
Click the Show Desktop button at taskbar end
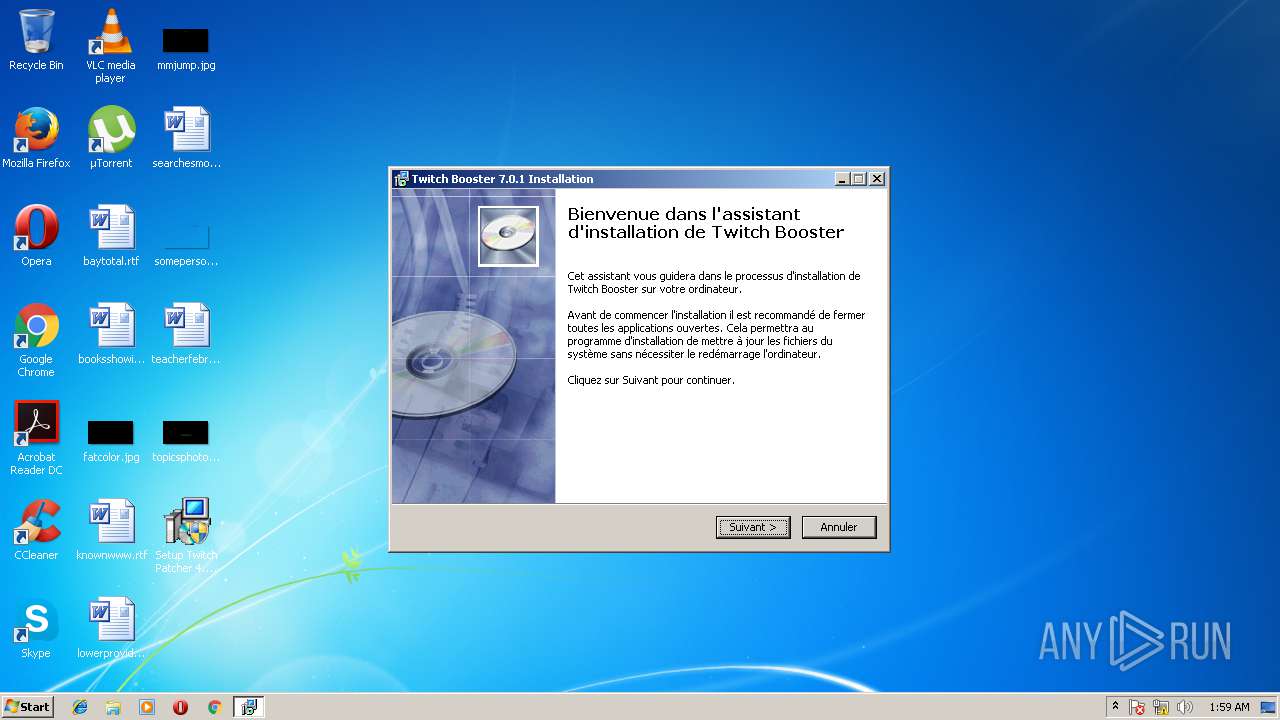click(1269, 707)
